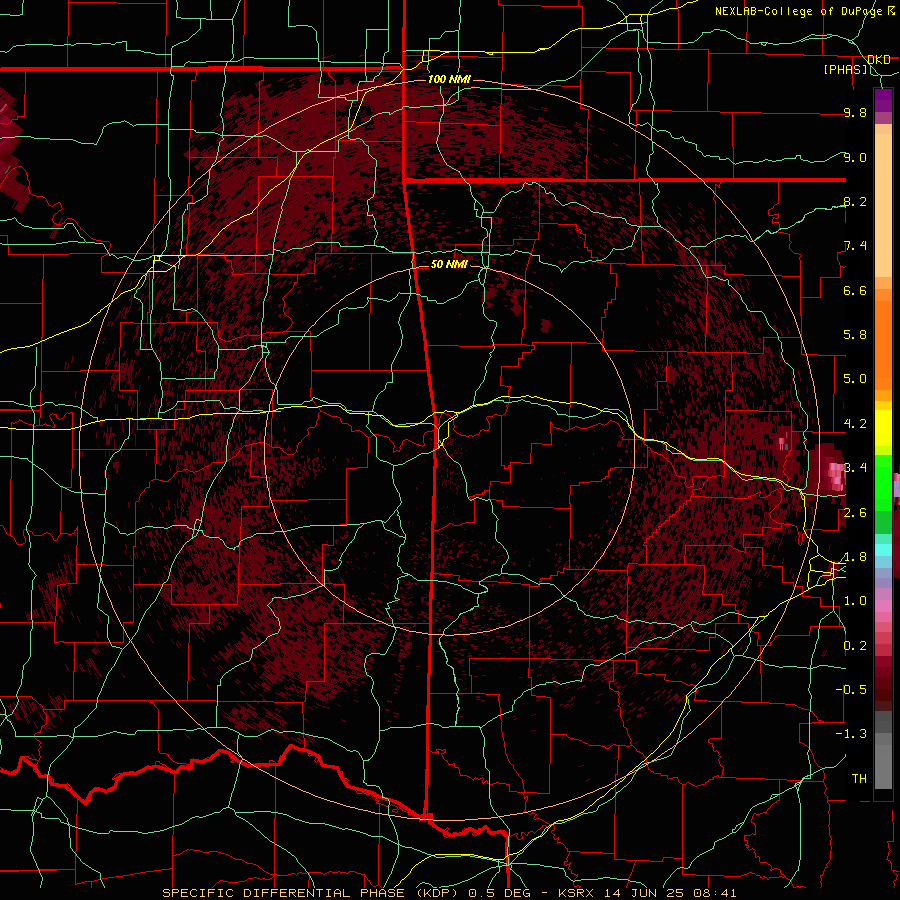900x900 pixels.
Task: Click the 9.0 value on the color scale
Action: [855, 157]
